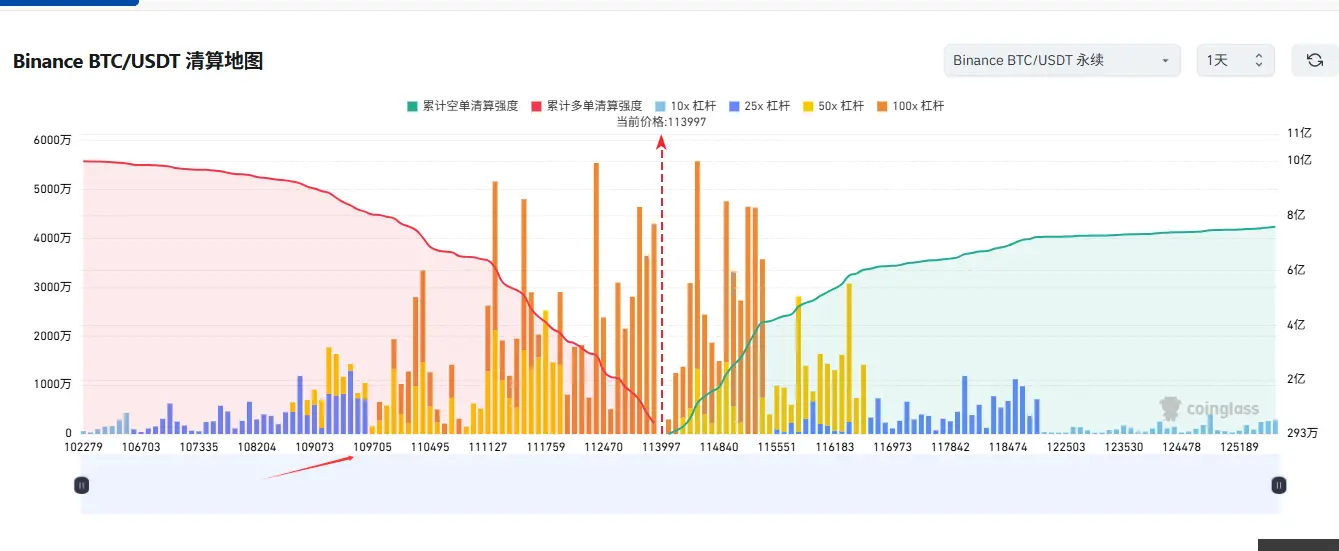1339x551 pixels.
Task: Click x-axis label 115551
Action: coord(777,447)
